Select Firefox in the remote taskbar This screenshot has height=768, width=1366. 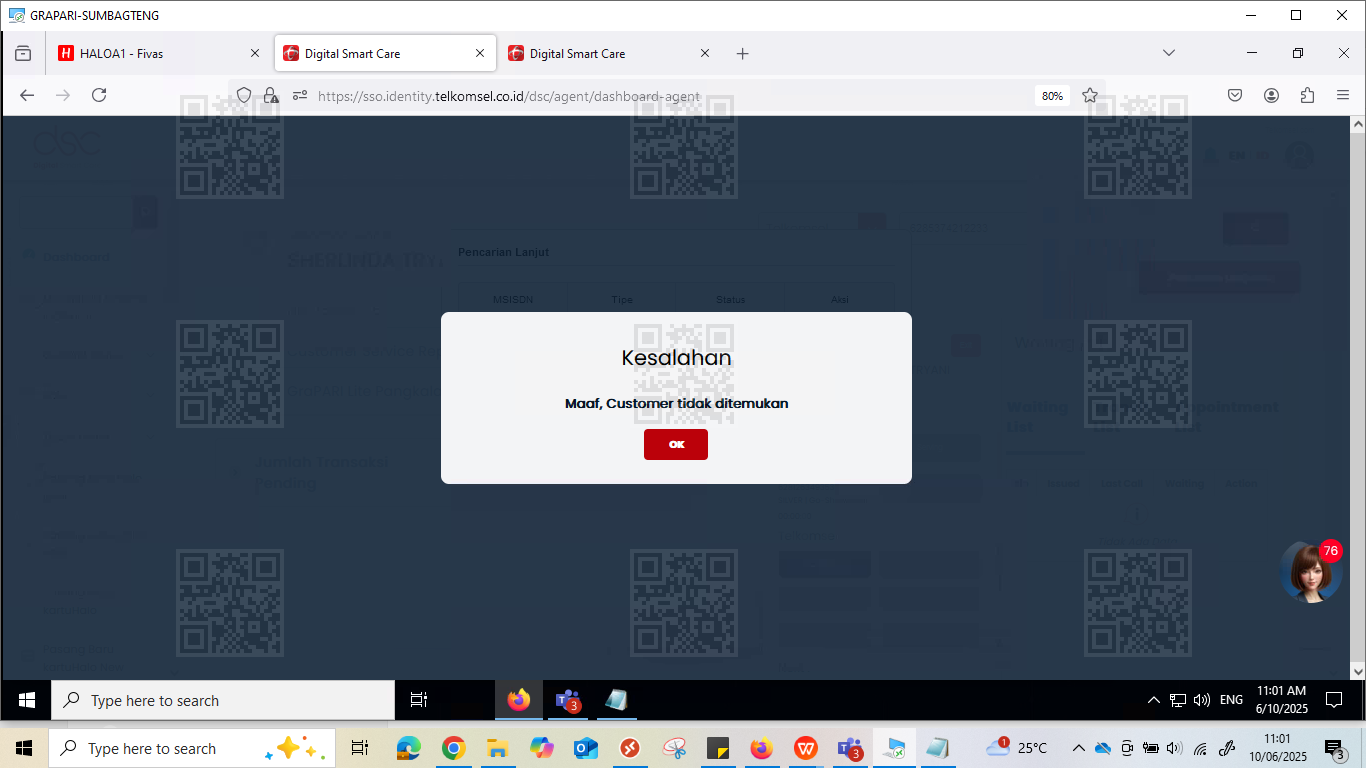518,700
